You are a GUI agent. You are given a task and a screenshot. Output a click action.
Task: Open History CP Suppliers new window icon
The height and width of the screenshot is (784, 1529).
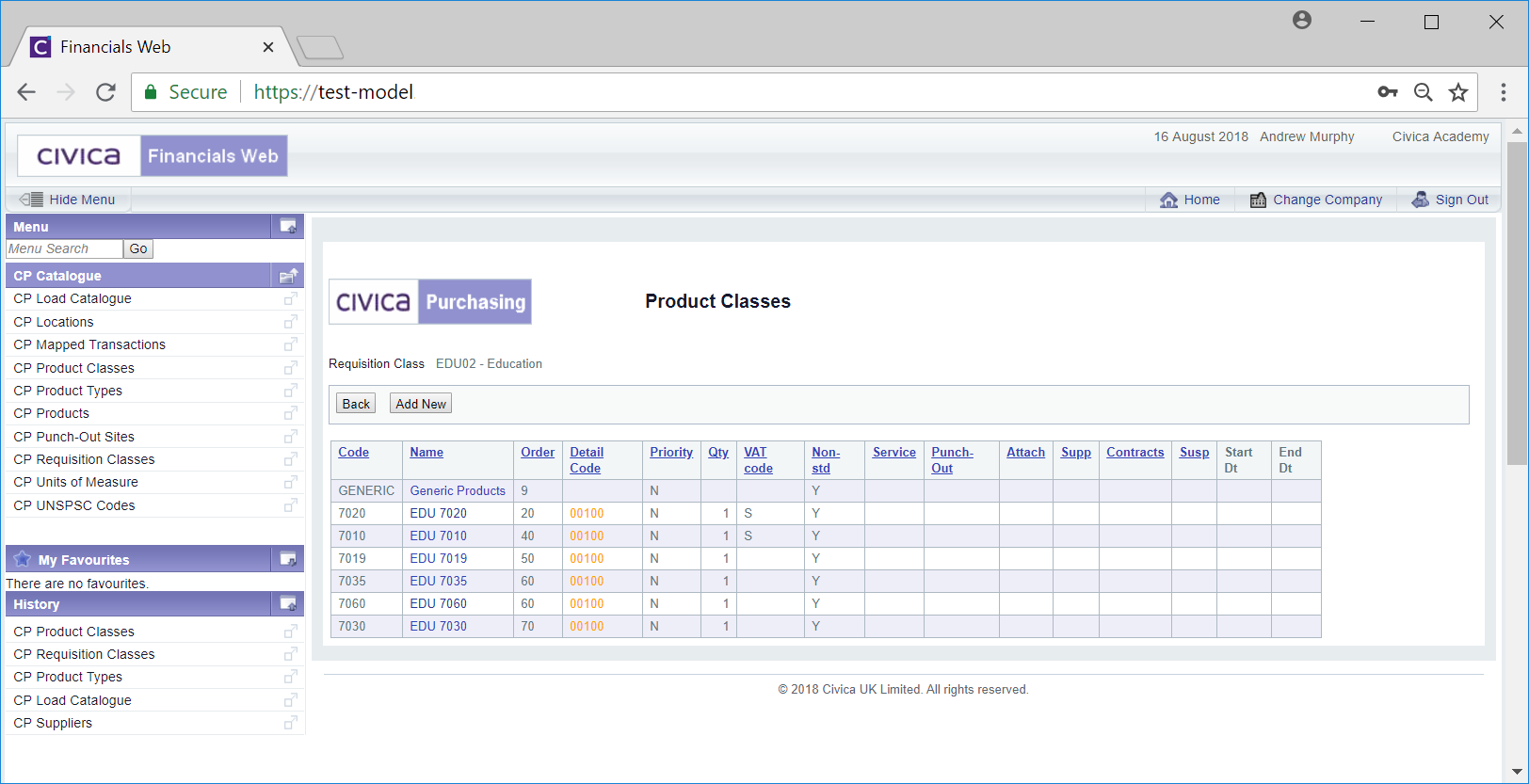click(x=290, y=723)
